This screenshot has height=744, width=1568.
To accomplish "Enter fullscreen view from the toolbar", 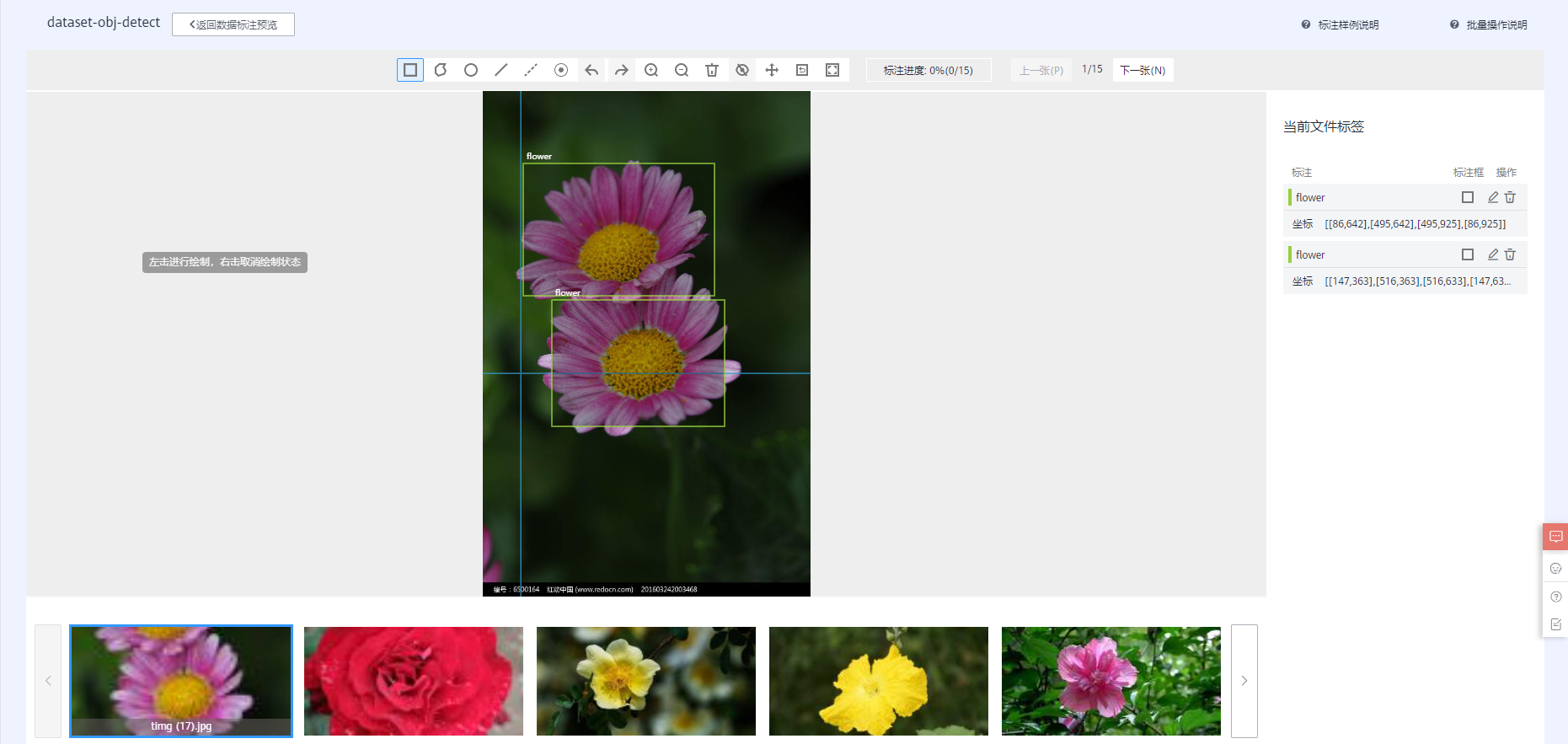I will click(832, 70).
